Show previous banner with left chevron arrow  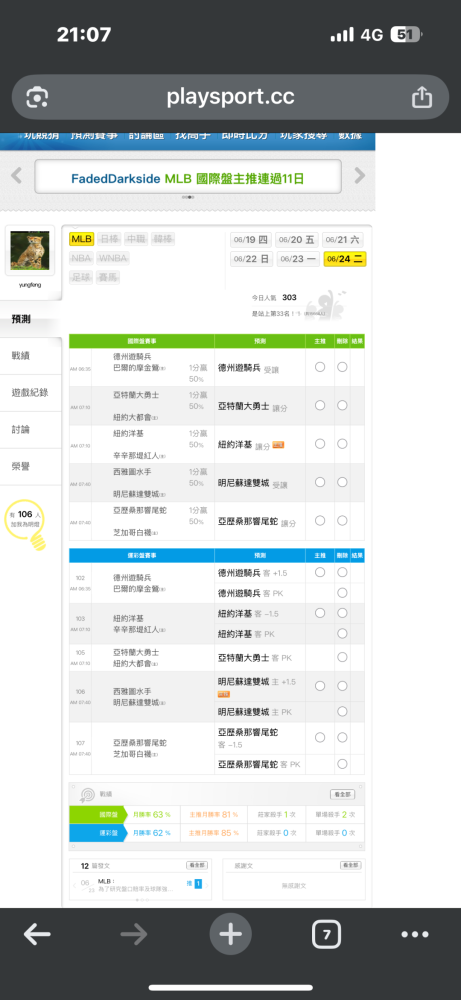tap(17, 175)
